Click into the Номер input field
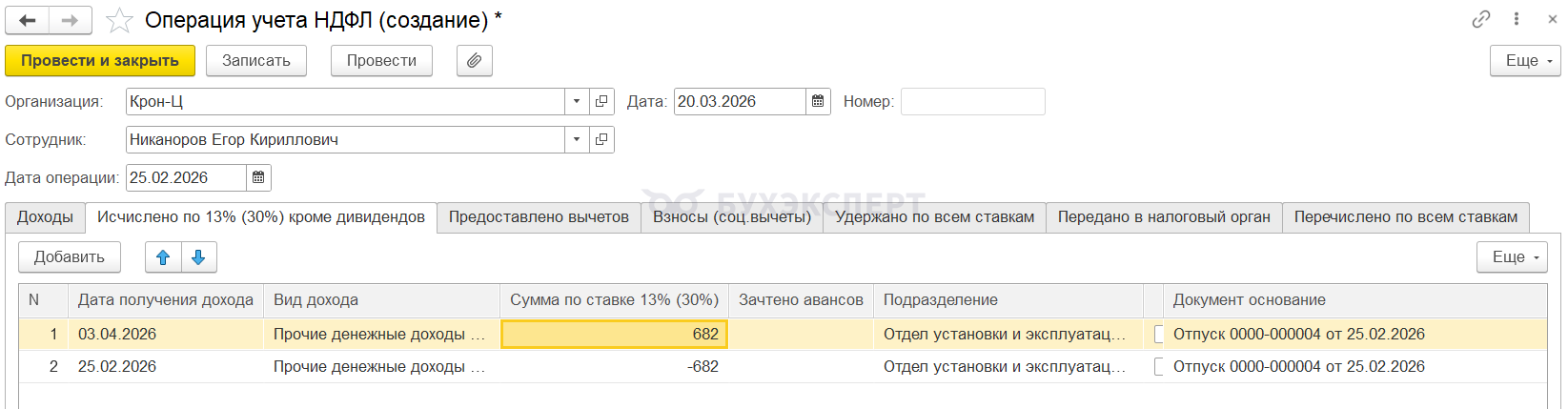The height and width of the screenshot is (409, 1568). click(x=972, y=102)
